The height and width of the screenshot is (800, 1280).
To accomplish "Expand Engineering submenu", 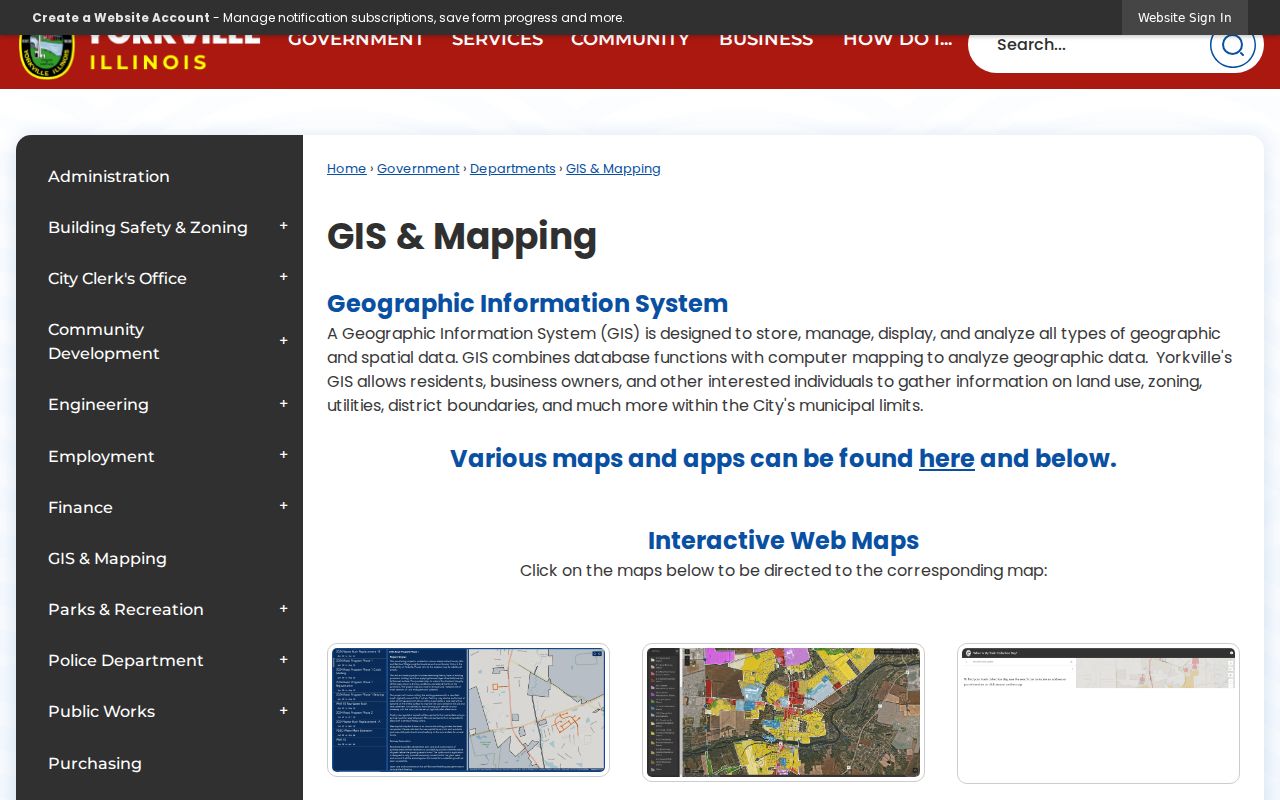I will pos(284,404).
